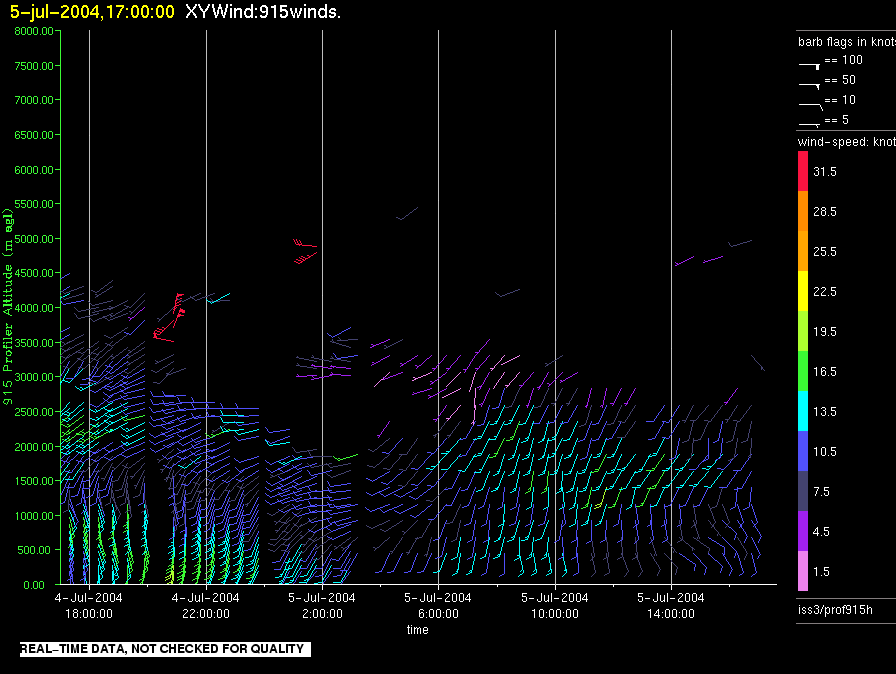Select the dark orange 28.5 knots color swatch
Viewport: 896px width, 674px height.
click(803, 211)
